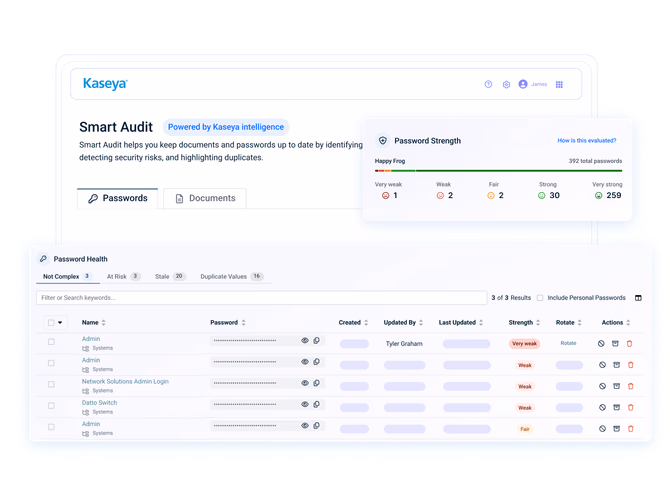Toggle the column layout icon near Include Personal Passwords
Screen dimensions: 670x482
(638, 298)
